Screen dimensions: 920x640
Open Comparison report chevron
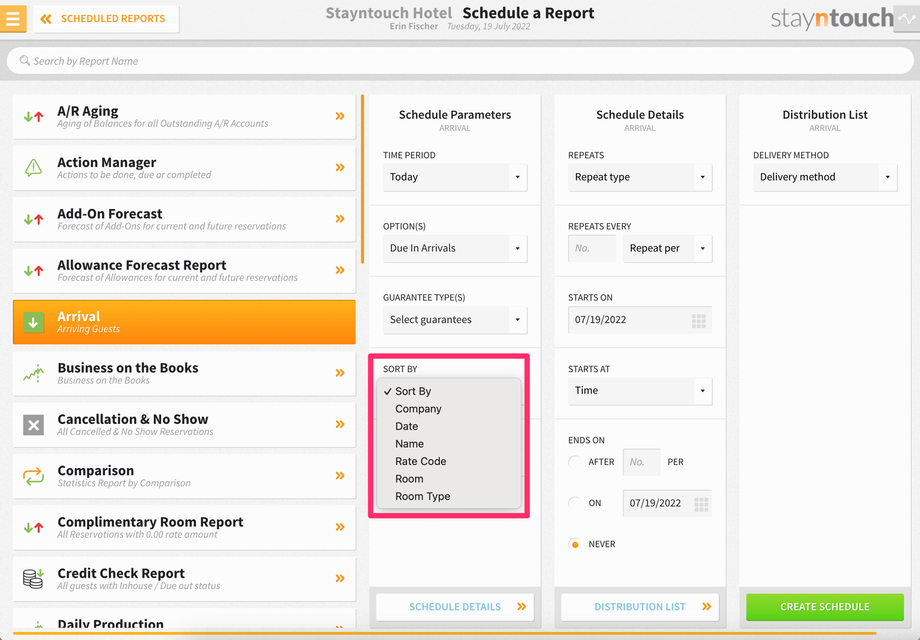click(x=340, y=476)
